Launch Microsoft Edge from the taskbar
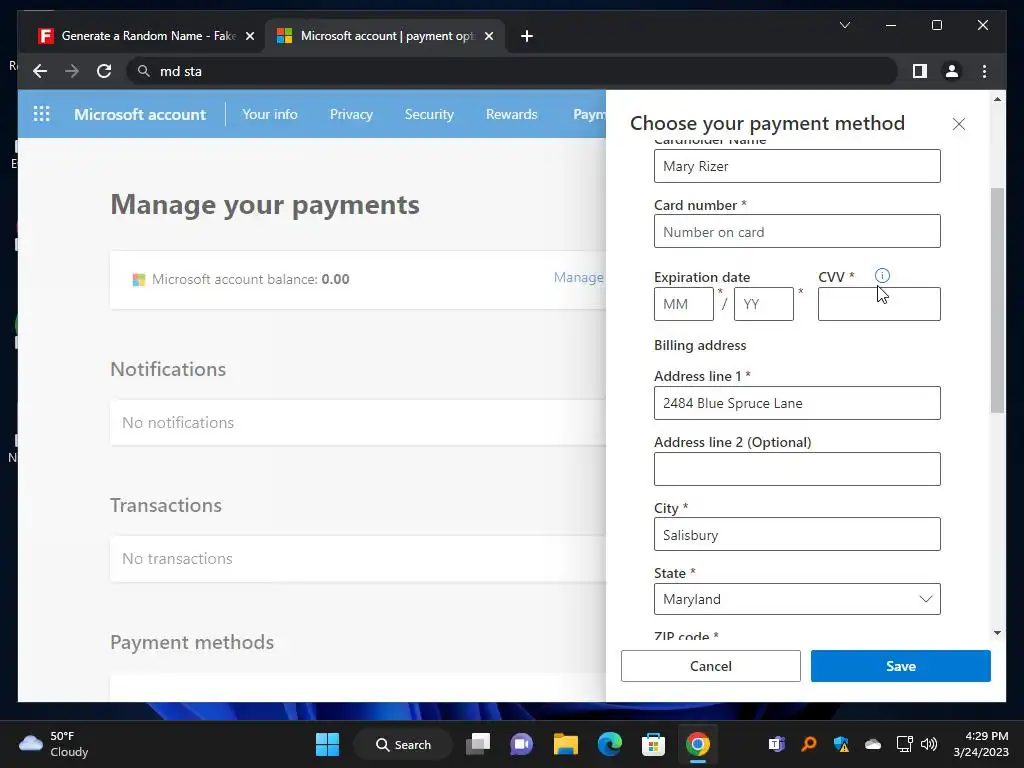Screen dimensions: 1024x768 (x=609, y=744)
